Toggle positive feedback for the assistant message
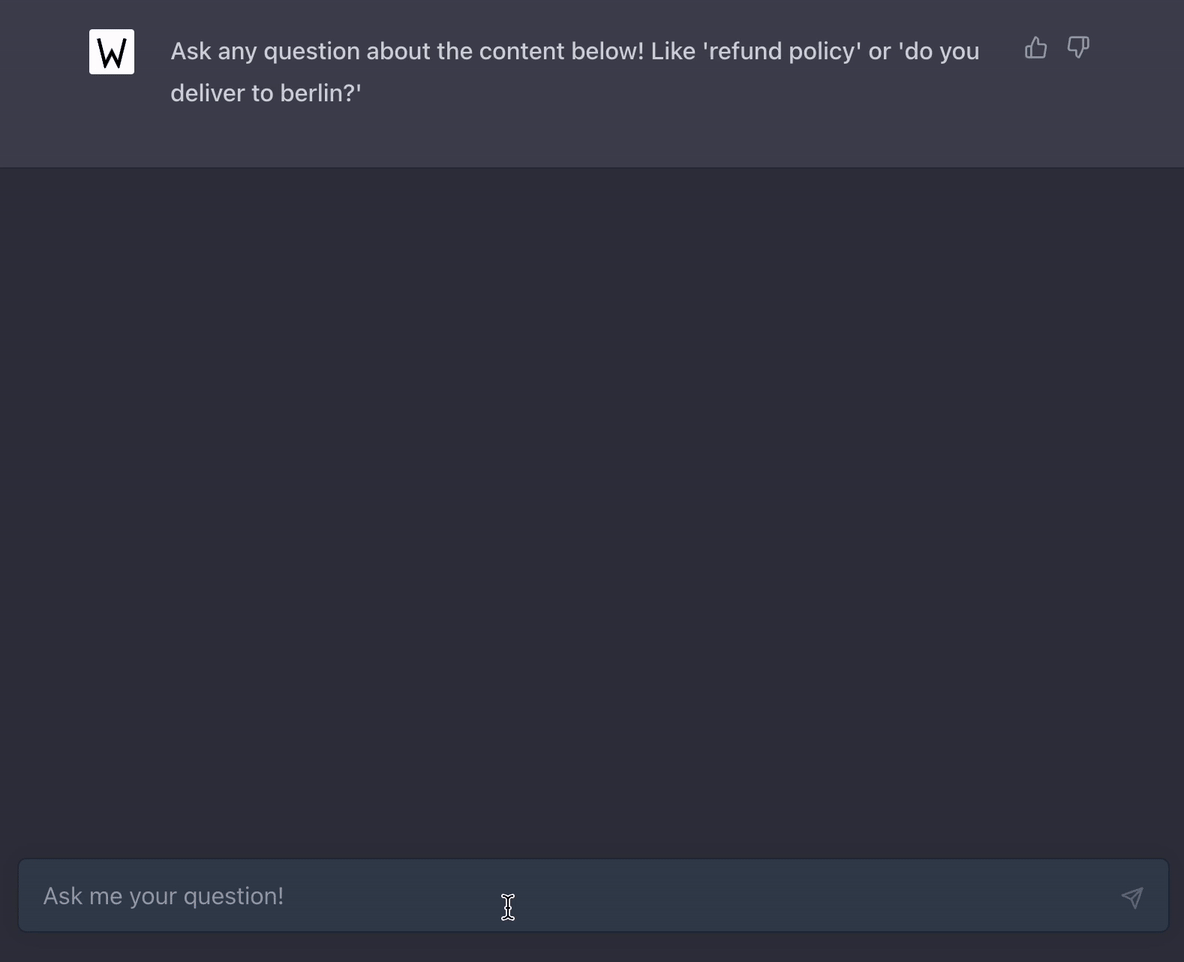This screenshot has width=1184, height=962. tap(1035, 47)
